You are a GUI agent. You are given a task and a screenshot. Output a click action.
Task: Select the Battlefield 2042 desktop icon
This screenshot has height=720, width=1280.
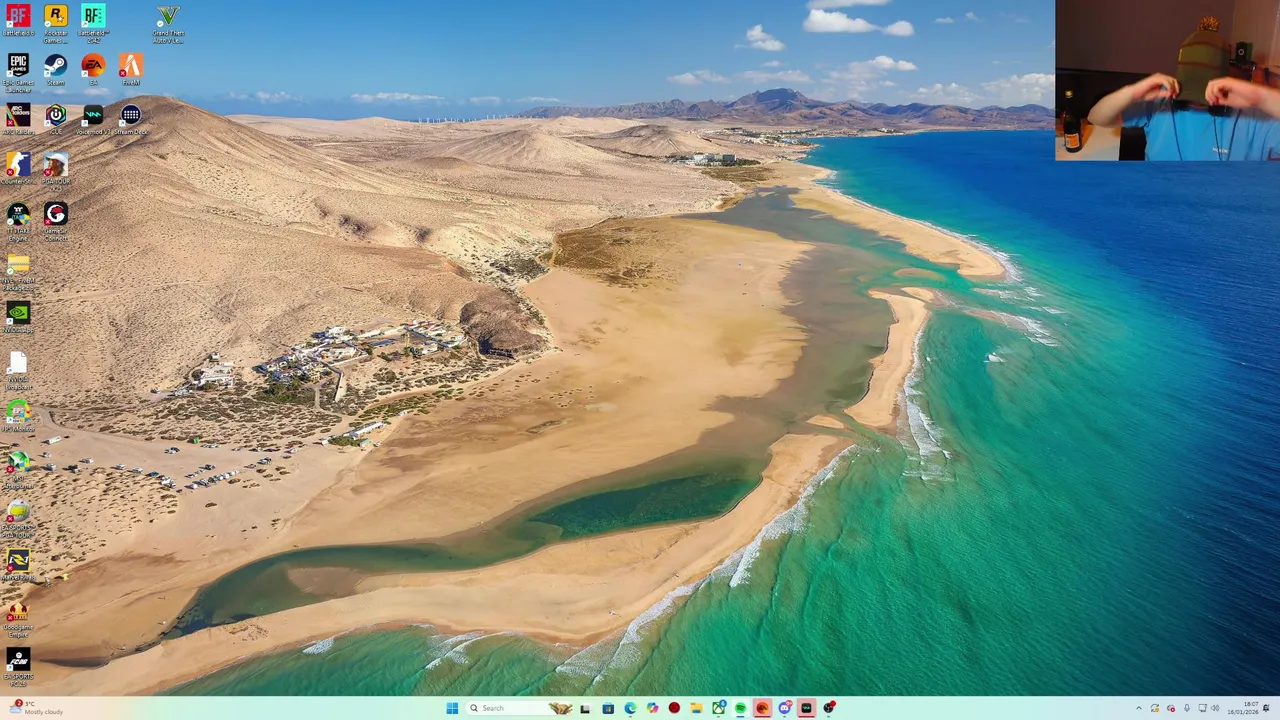pos(93,23)
